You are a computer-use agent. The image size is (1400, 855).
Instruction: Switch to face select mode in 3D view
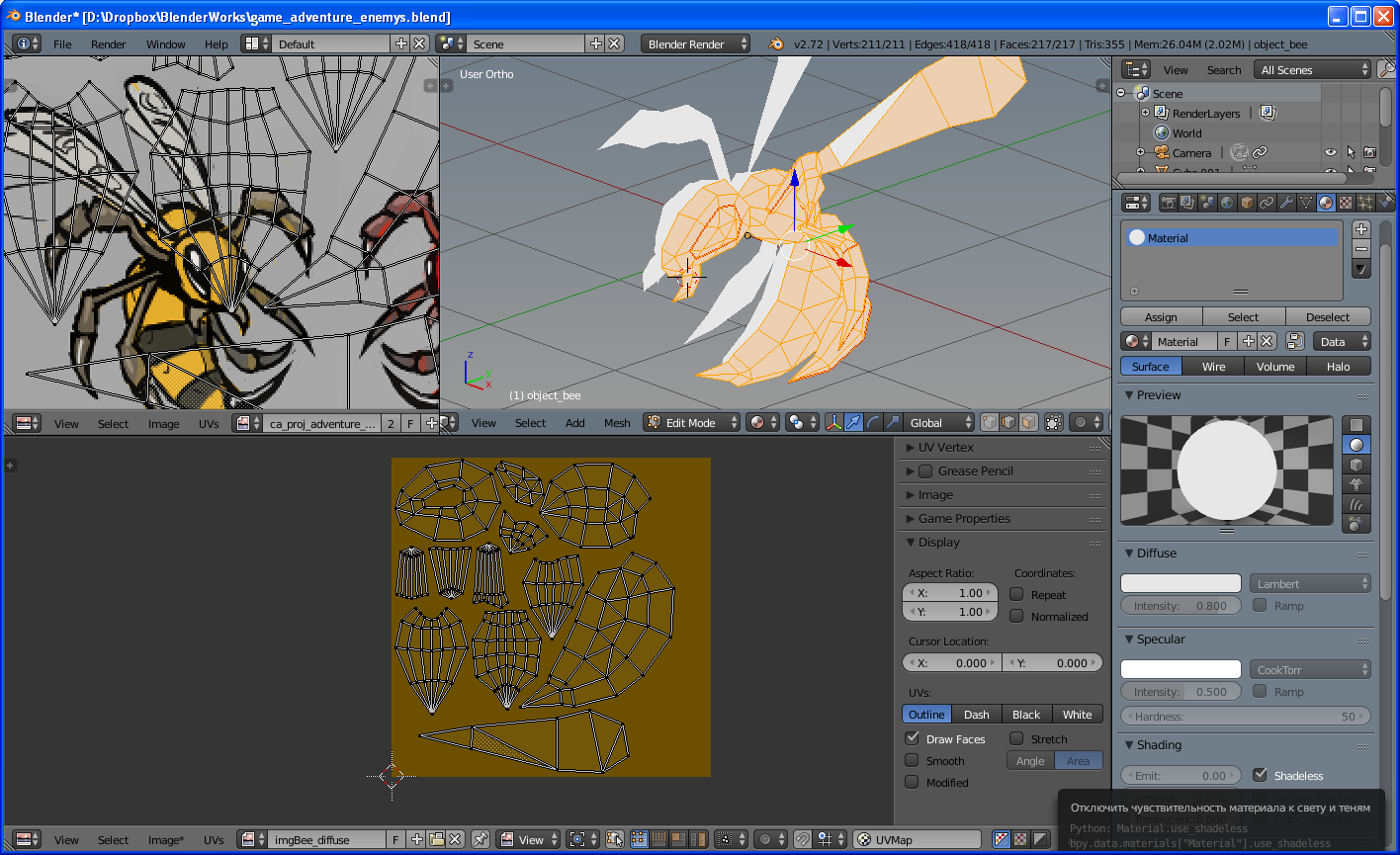tap(1028, 422)
